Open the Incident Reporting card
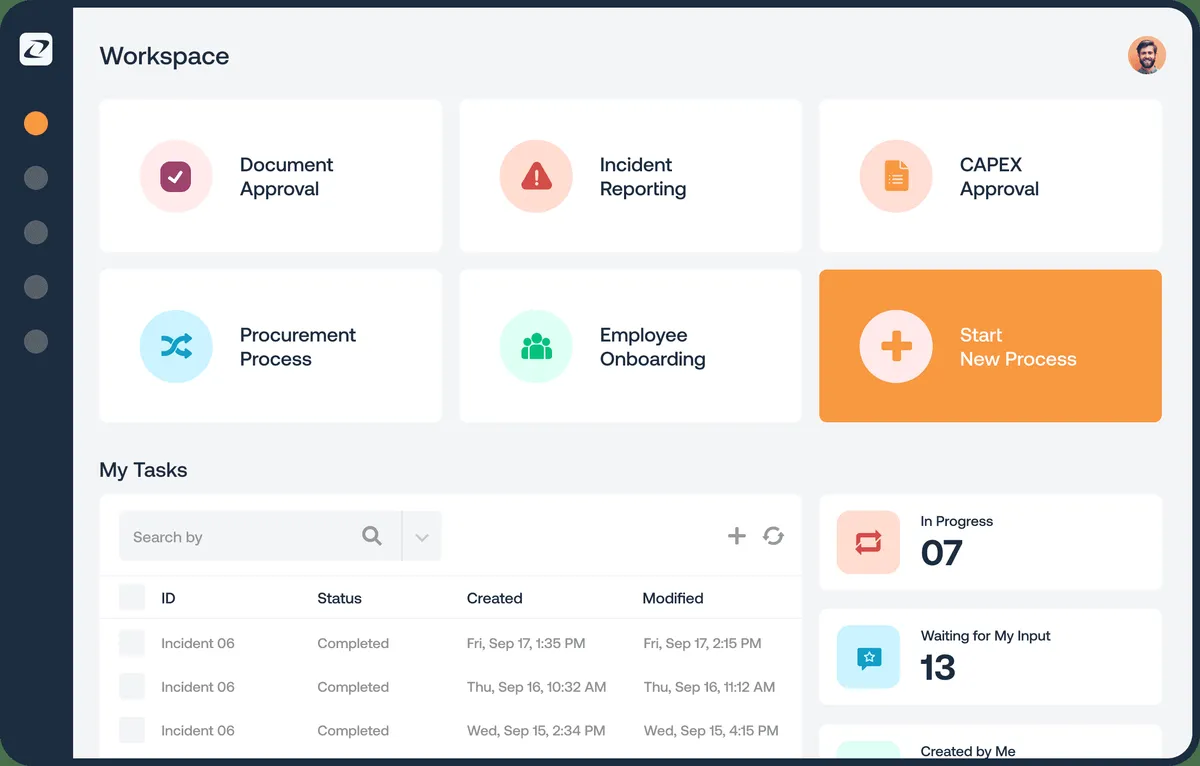Screen dimensions: 1200x766 pyautogui.click(x=631, y=176)
